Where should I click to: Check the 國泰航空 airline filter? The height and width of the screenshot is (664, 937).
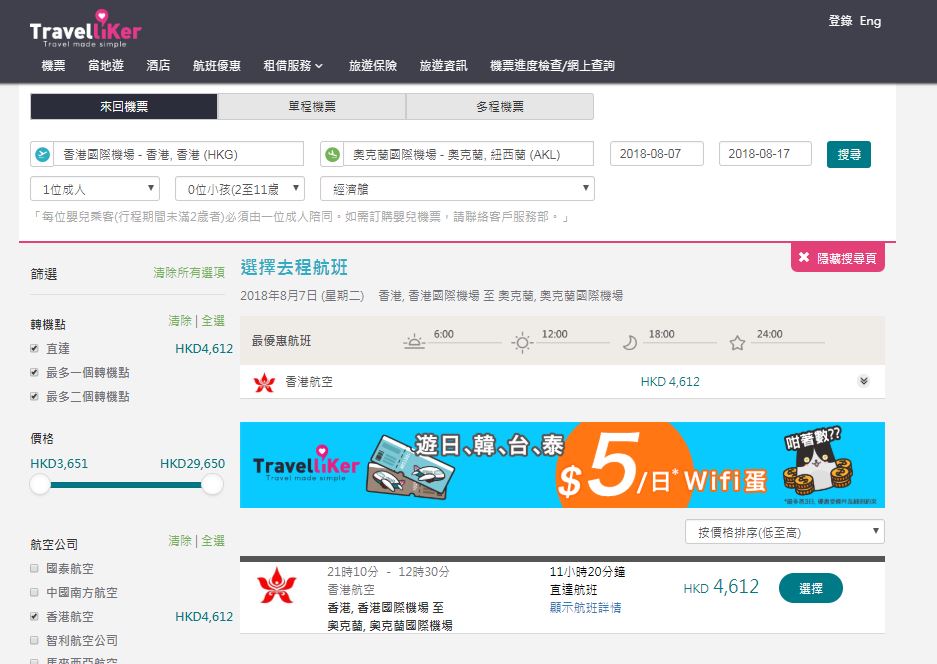tap(35, 568)
